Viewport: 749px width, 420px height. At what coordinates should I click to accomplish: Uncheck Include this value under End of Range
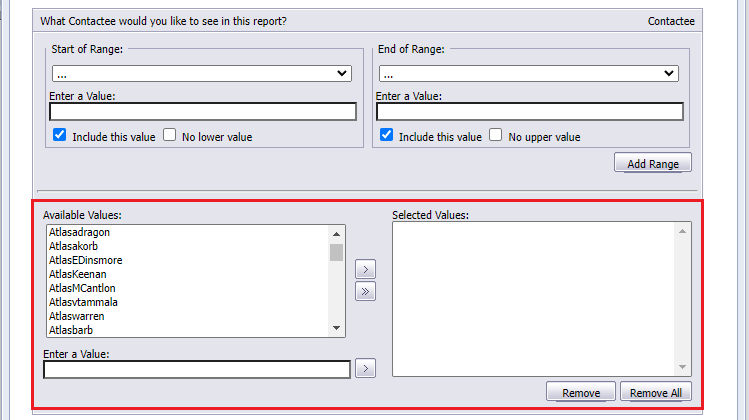386,135
